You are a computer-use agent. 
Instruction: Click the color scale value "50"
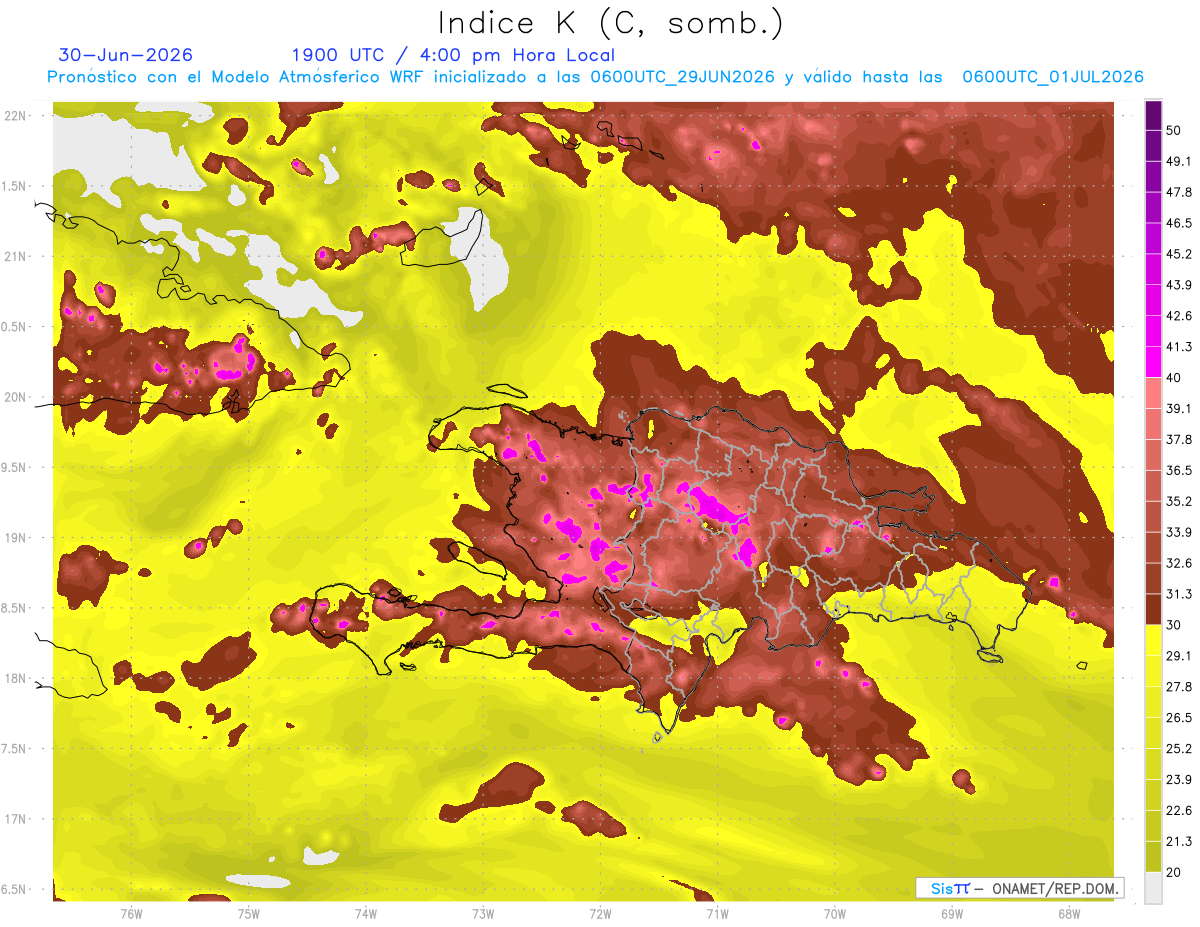point(1174,130)
